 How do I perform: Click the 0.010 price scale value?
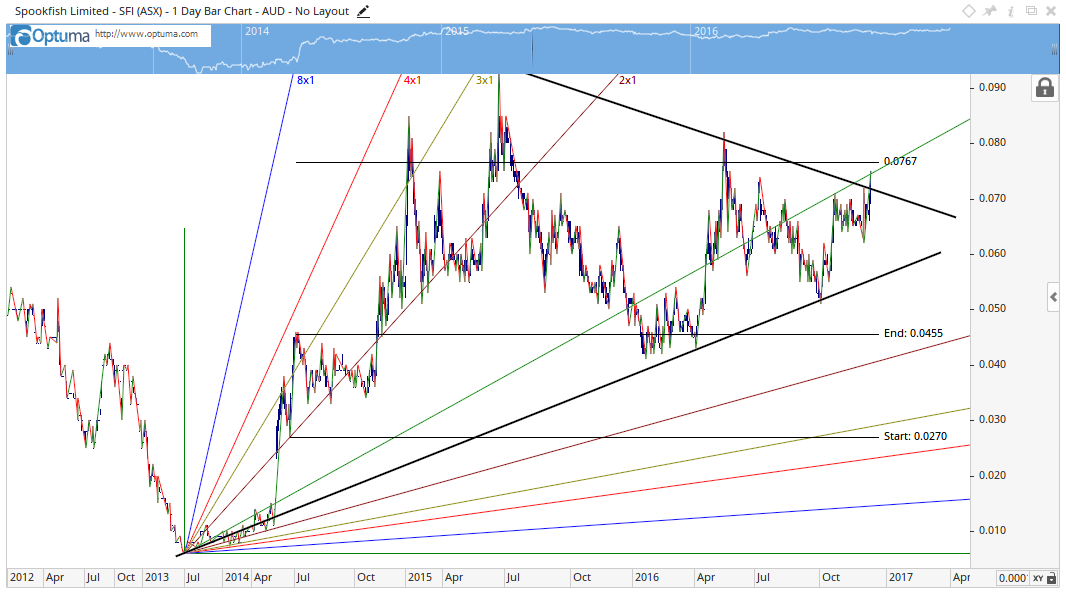click(993, 530)
